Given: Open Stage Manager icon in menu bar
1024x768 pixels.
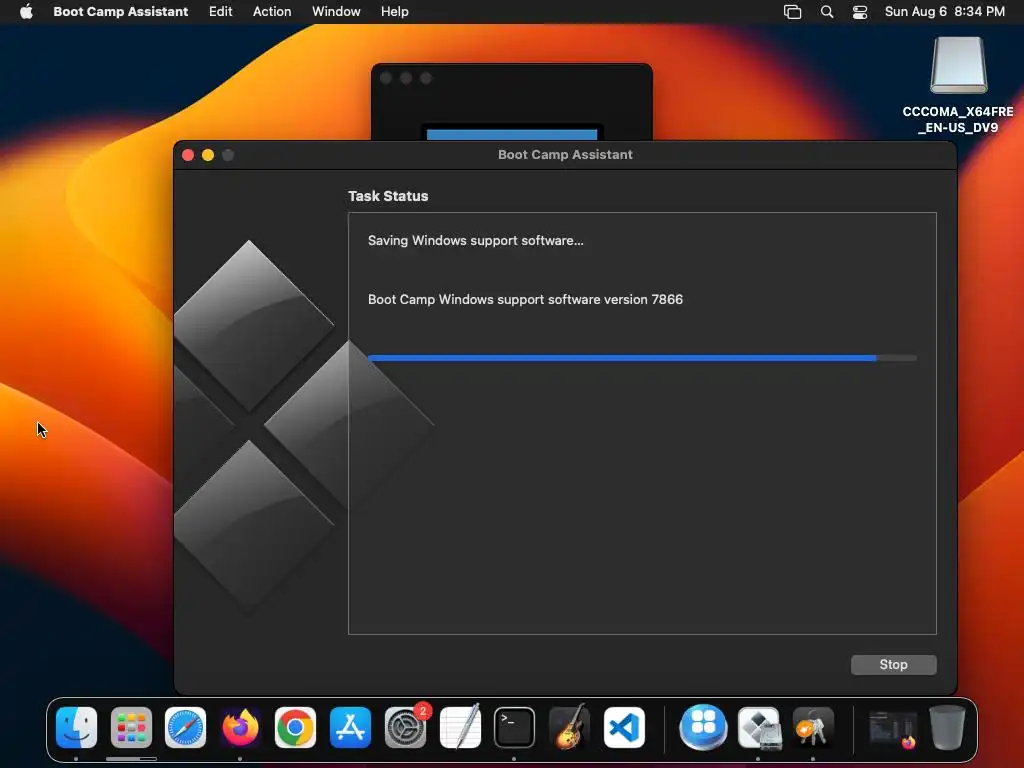Looking at the screenshot, I should (x=792, y=11).
